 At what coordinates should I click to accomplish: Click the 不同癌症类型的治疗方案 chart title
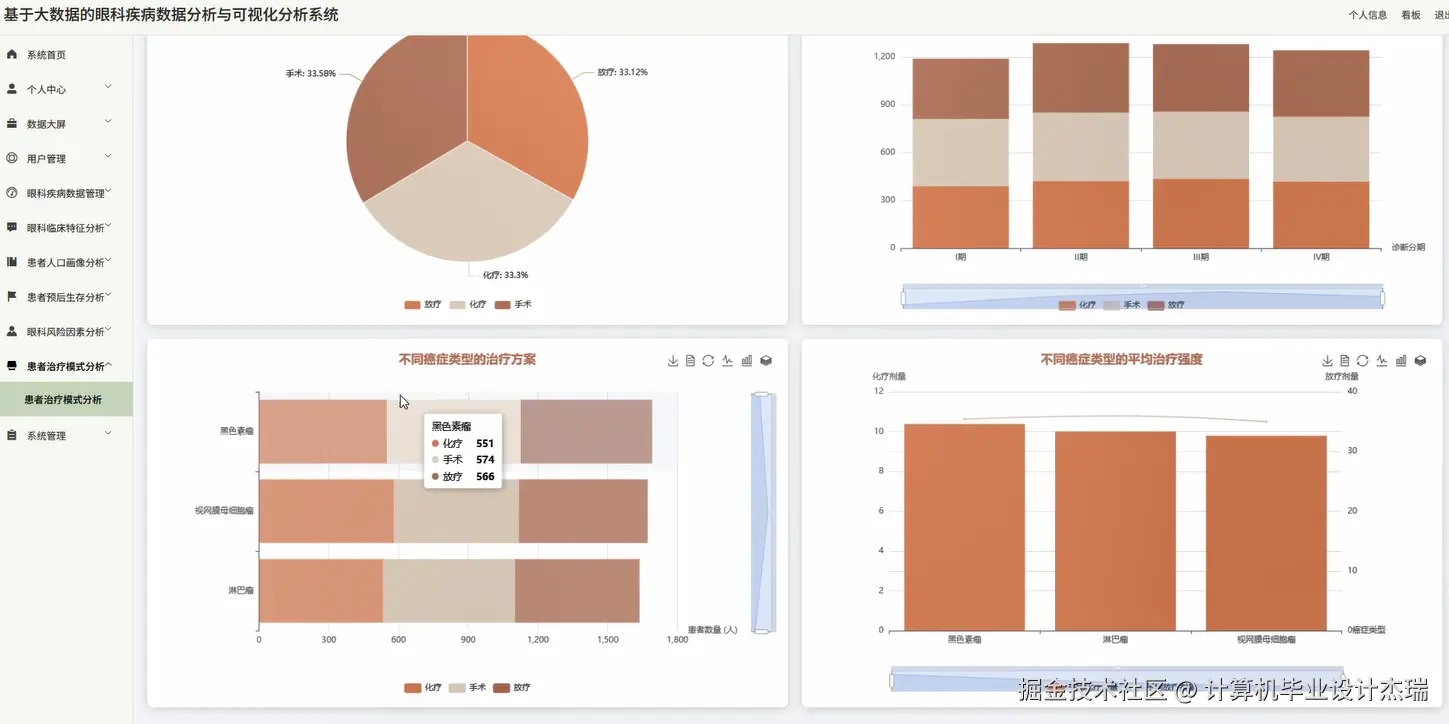467,359
